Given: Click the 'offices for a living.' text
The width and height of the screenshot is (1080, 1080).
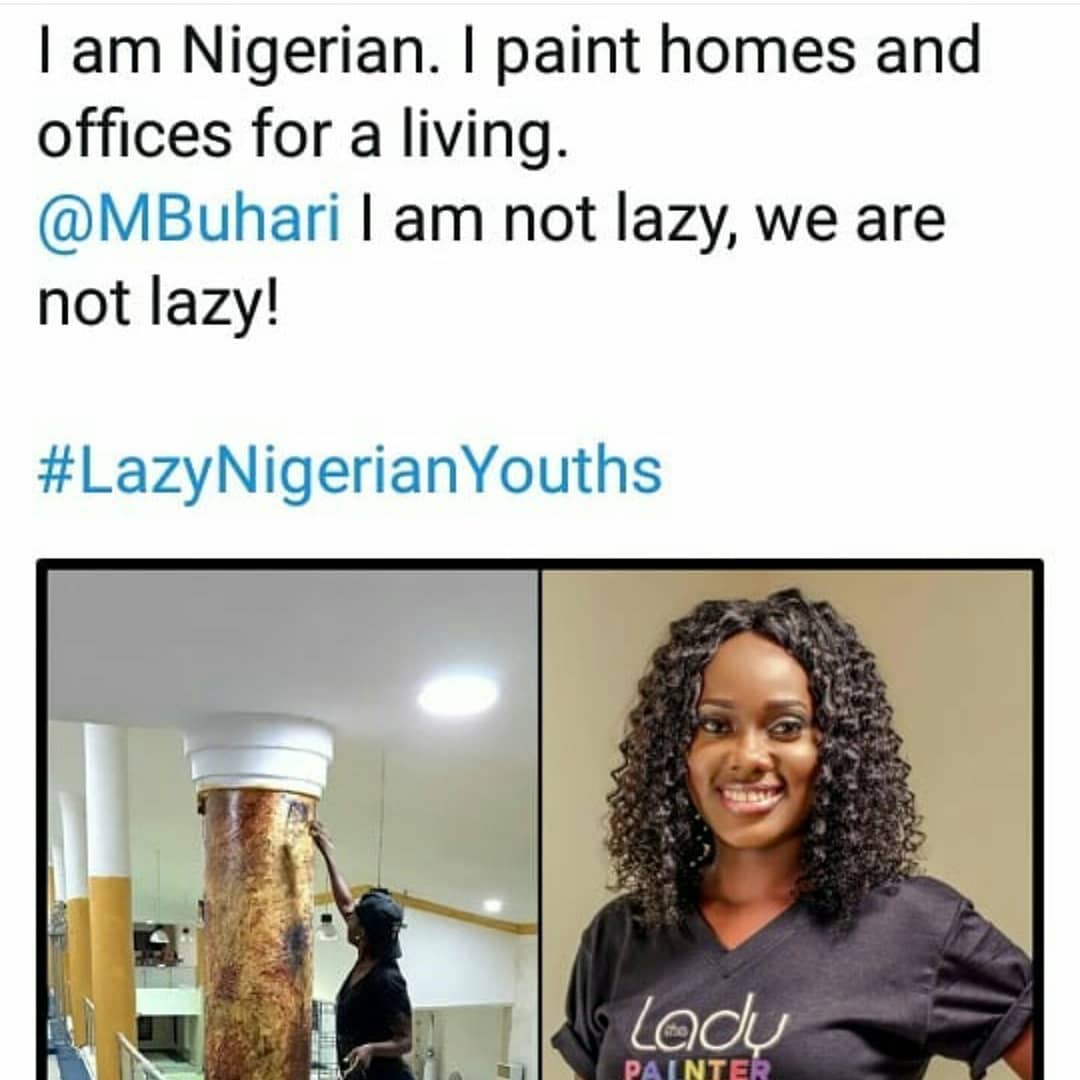Looking at the screenshot, I should tap(302, 135).
